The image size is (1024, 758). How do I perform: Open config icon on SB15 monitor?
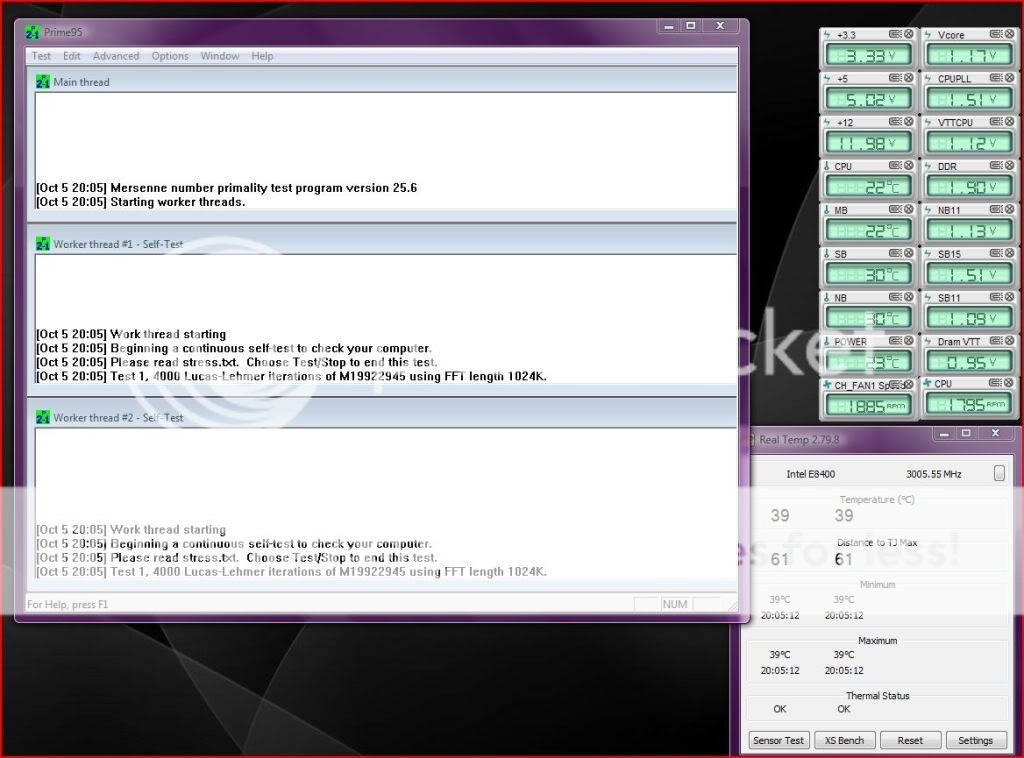(x=996, y=253)
